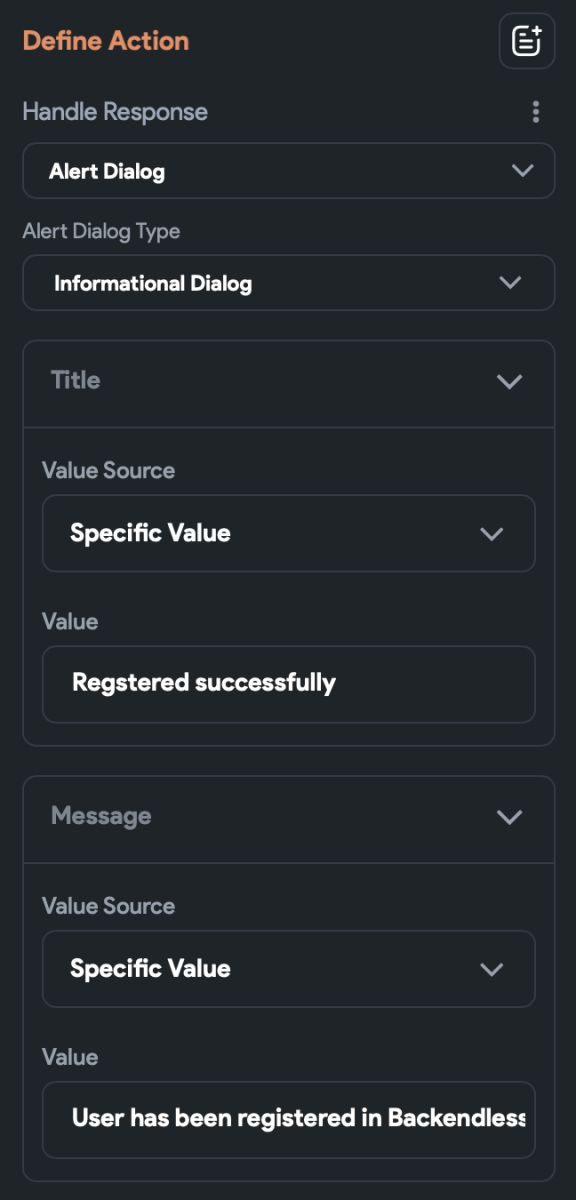Click the Title section header label

coord(76,380)
